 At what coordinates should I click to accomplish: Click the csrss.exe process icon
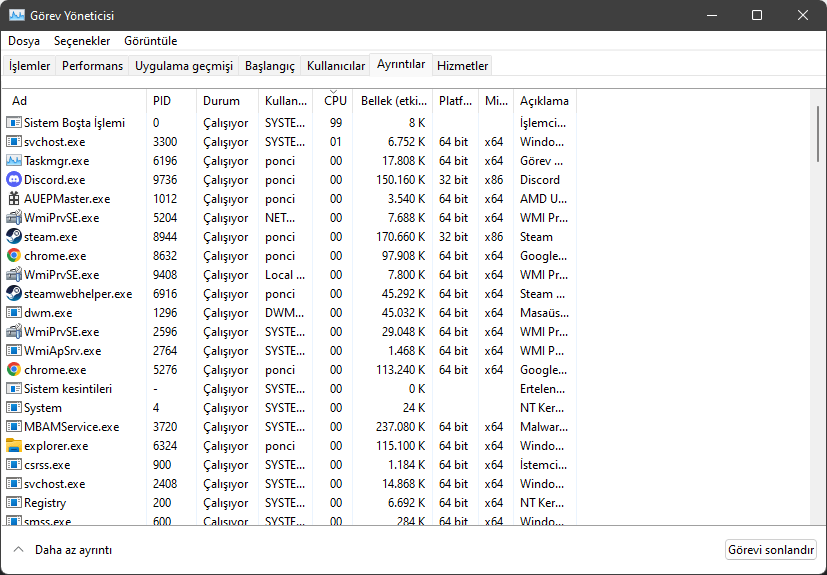[x=14, y=465]
